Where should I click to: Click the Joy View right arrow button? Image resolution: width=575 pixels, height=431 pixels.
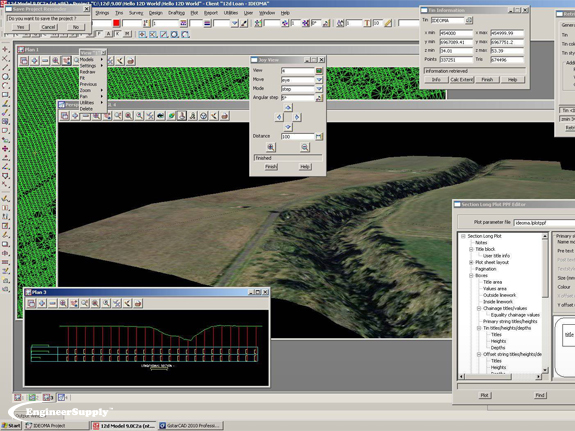tap(297, 117)
